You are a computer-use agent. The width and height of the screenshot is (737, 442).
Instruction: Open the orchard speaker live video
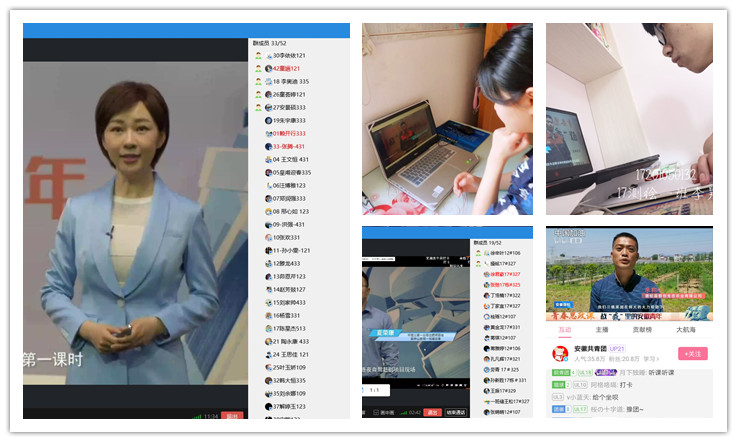629,272
